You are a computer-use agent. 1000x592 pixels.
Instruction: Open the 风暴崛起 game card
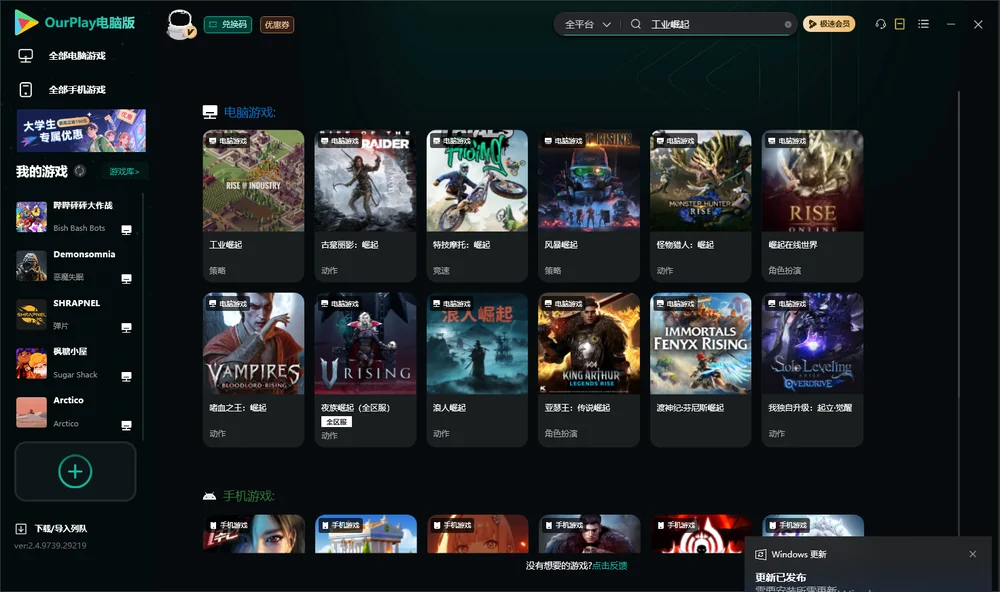tap(589, 205)
